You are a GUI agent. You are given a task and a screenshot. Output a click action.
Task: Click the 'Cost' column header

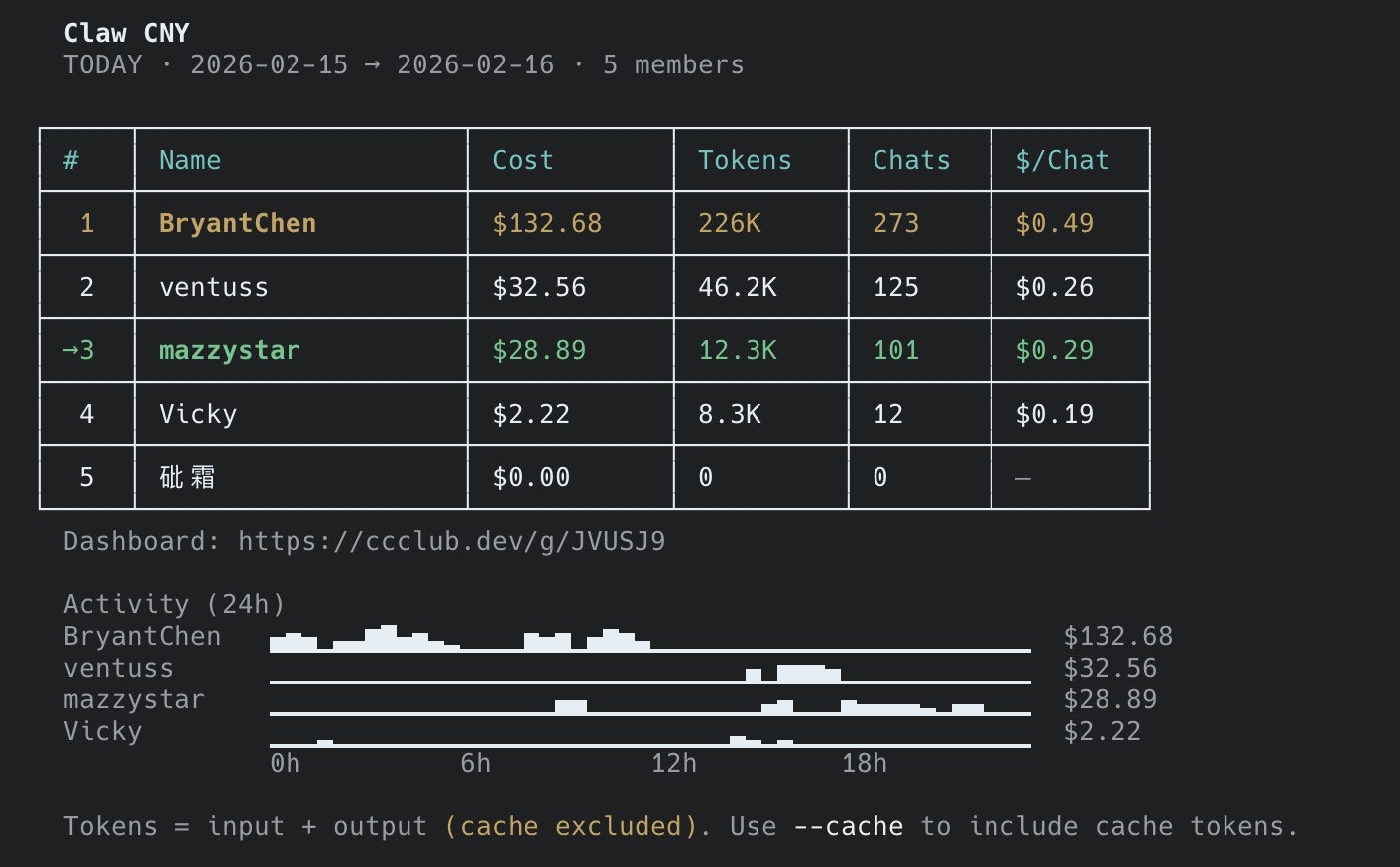tap(524, 160)
